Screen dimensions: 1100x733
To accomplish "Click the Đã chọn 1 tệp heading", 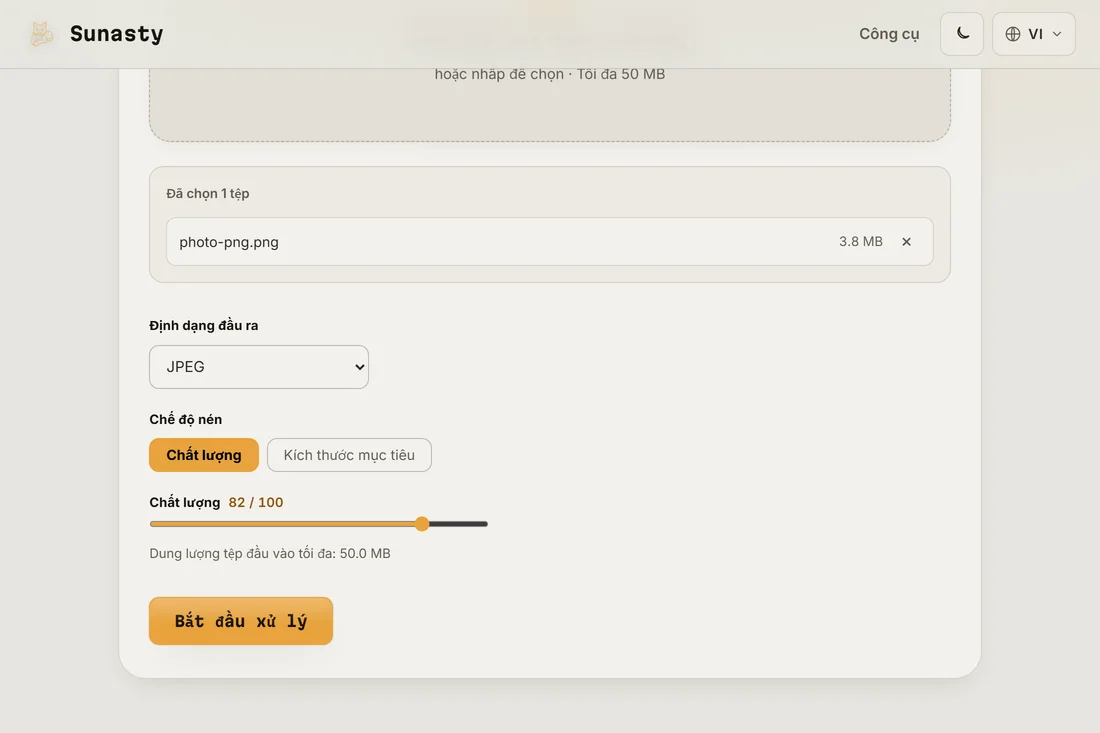I will (x=208, y=194).
